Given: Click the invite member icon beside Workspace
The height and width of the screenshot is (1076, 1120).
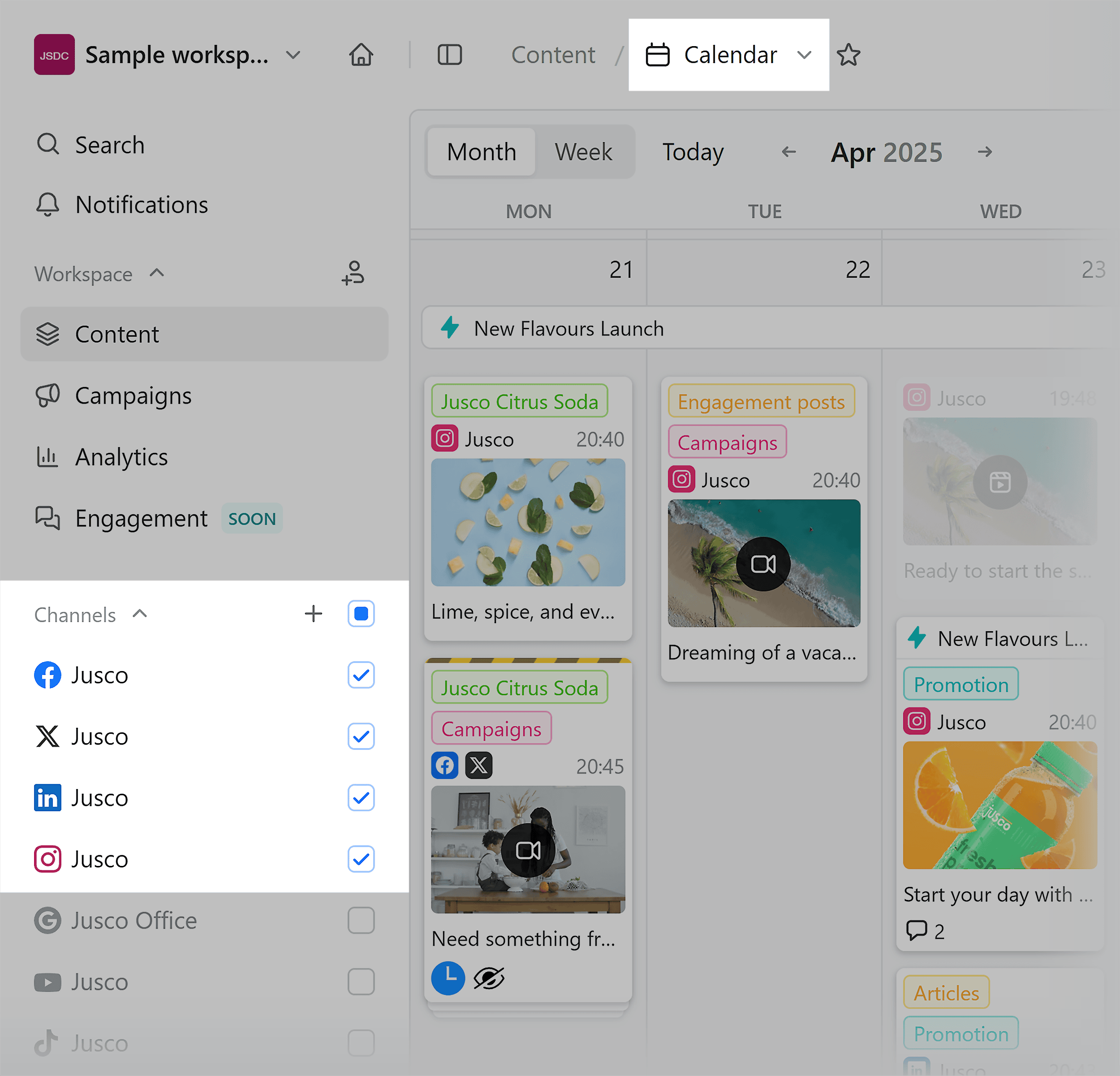Looking at the screenshot, I should coord(353,274).
